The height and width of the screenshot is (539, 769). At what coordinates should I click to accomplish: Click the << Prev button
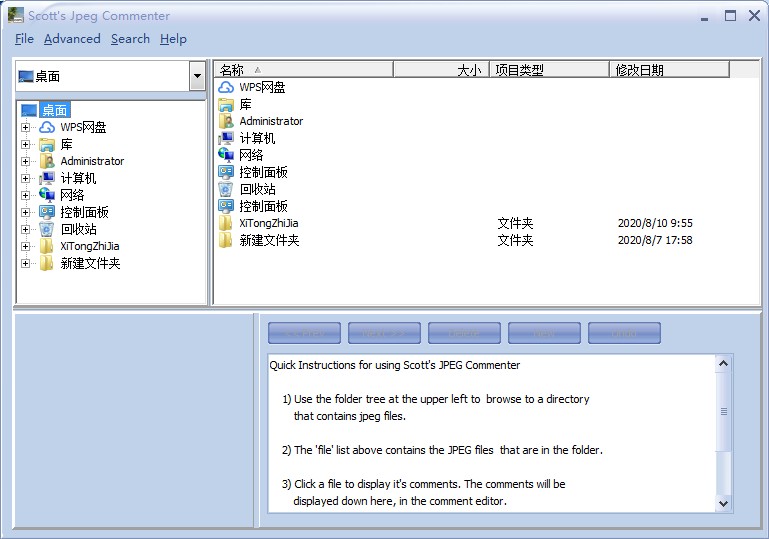304,333
